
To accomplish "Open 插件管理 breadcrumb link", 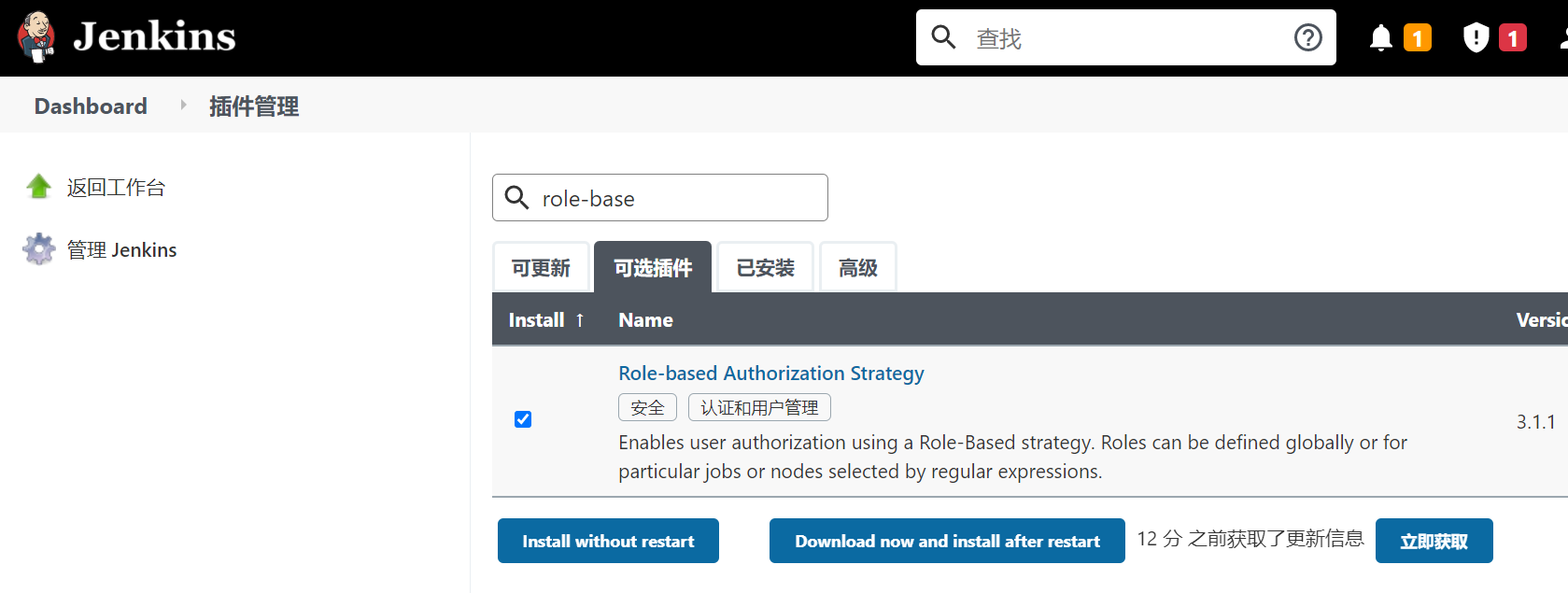I will click(x=254, y=106).
